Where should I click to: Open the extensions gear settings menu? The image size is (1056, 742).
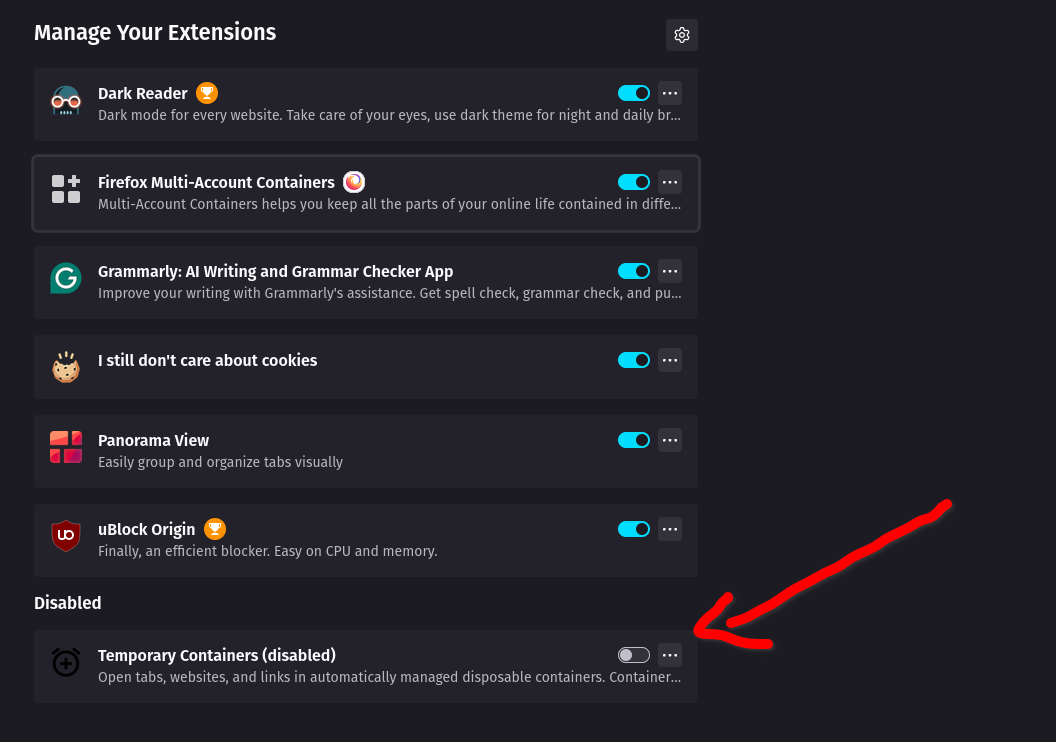(682, 35)
